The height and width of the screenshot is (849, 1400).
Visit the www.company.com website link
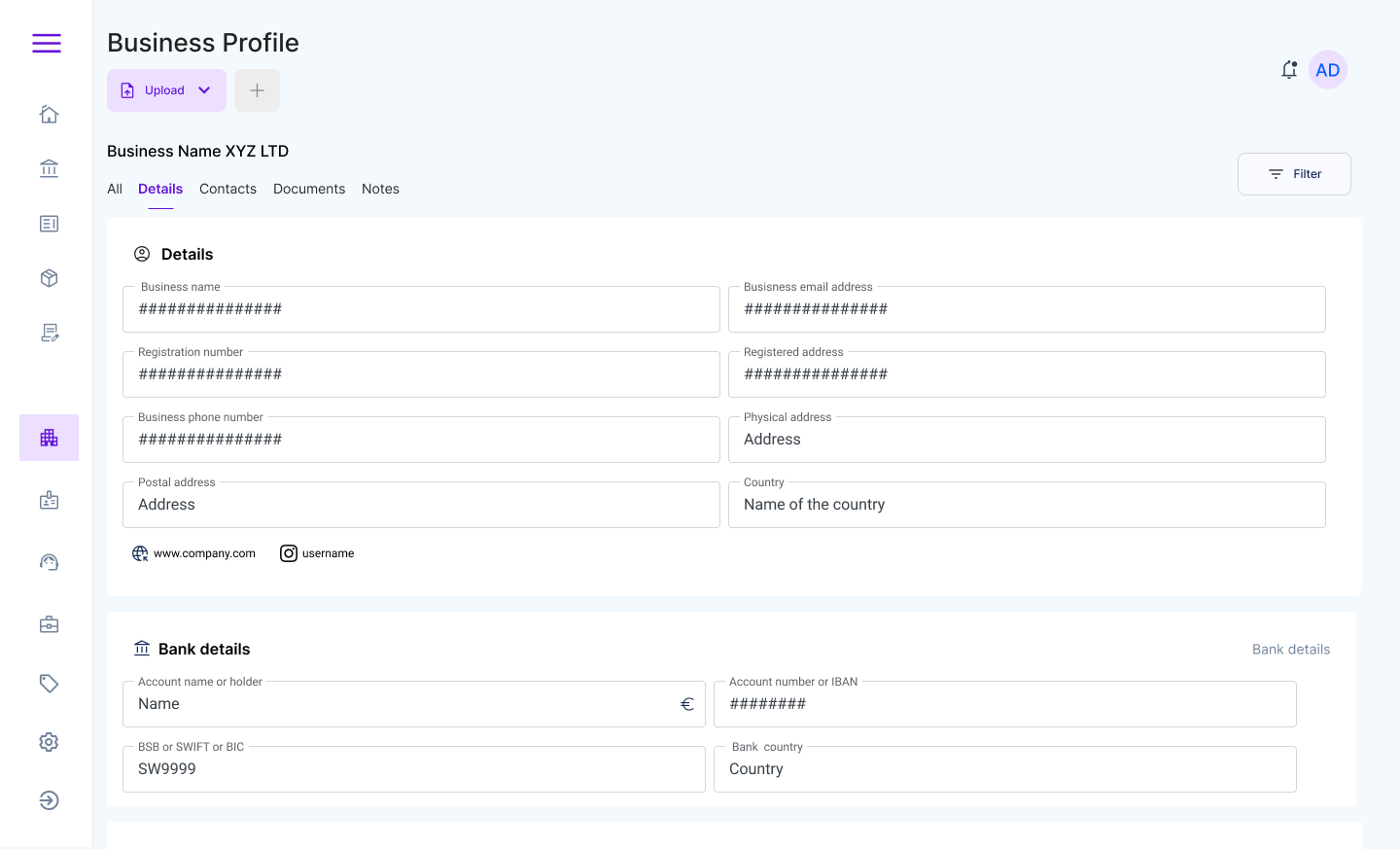(x=205, y=552)
